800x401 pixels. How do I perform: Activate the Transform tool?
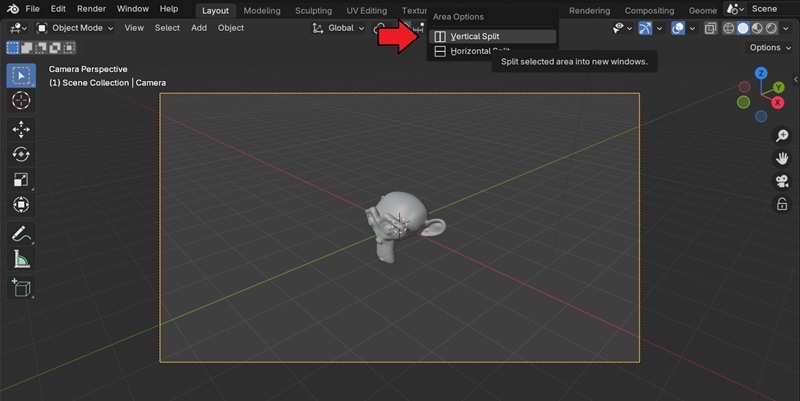[x=21, y=205]
